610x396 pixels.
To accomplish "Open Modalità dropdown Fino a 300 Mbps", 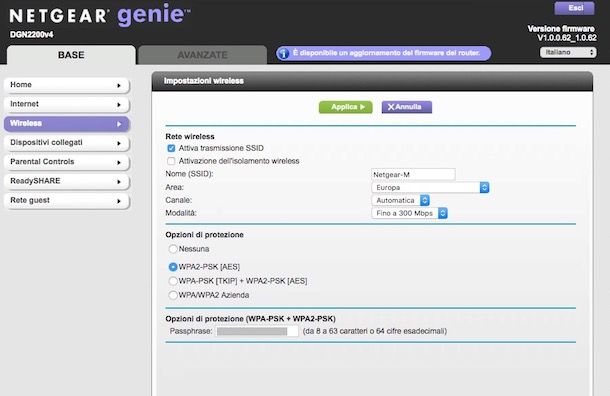I will click(x=409, y=213).
